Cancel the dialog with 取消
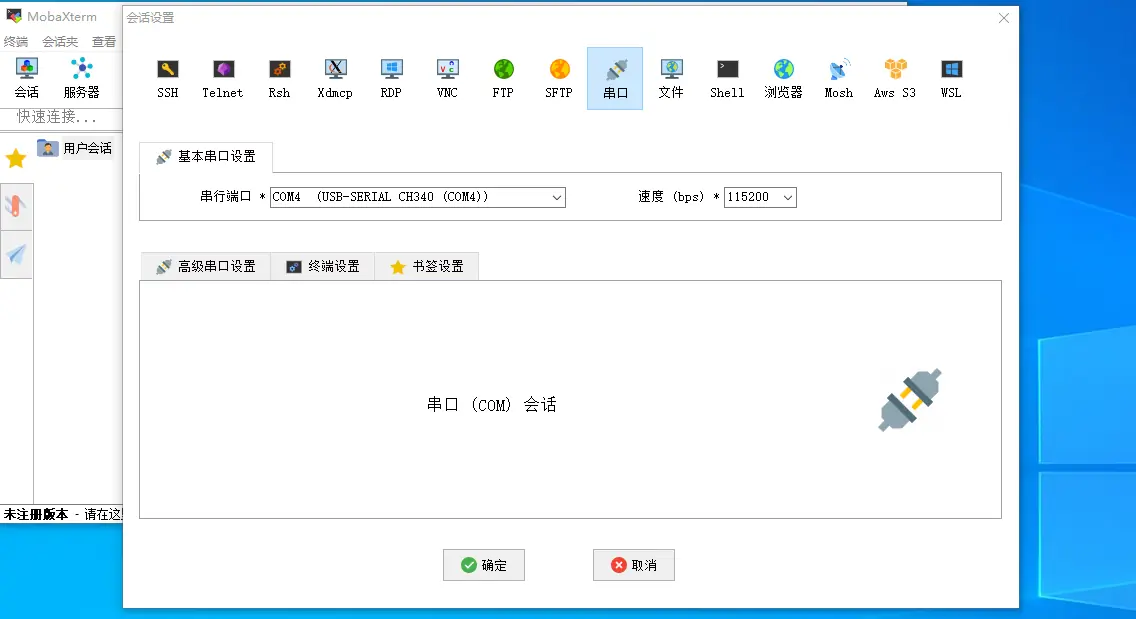 [x=633, y=565]
